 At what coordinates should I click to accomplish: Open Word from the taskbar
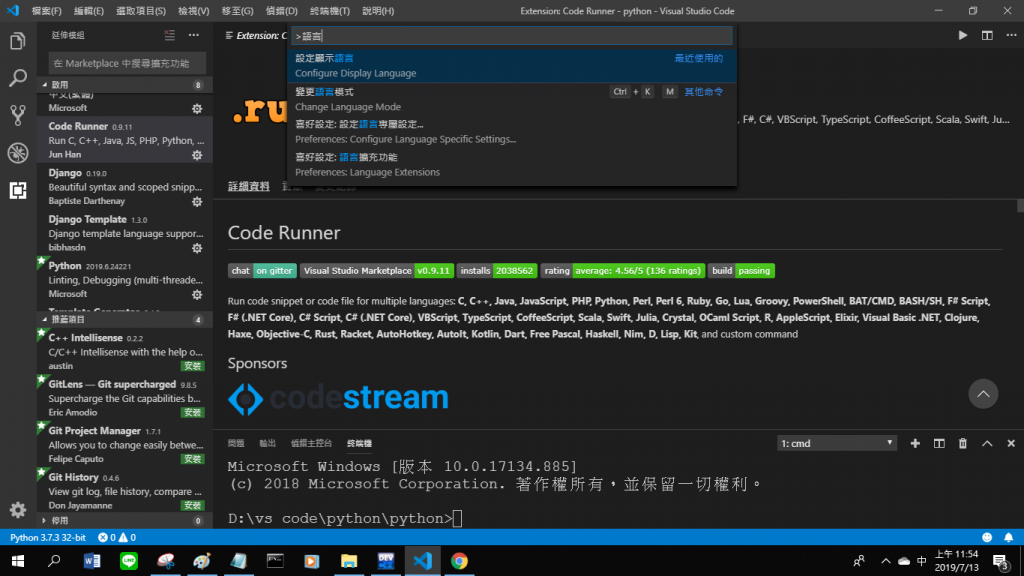coord(92,561)
